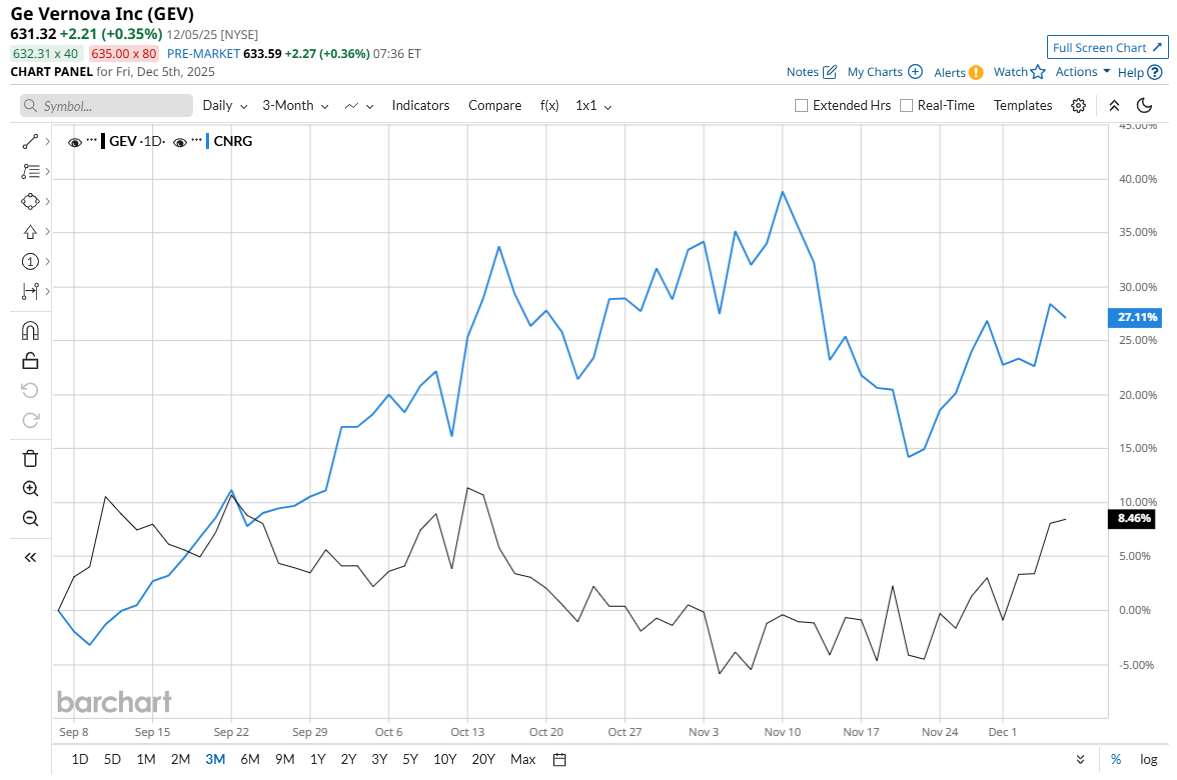Image resolution: width=1177 pixels, height=780 pixels.
Task: Open the 1x1 grid layout dropdown
Action: pos(593,106)
